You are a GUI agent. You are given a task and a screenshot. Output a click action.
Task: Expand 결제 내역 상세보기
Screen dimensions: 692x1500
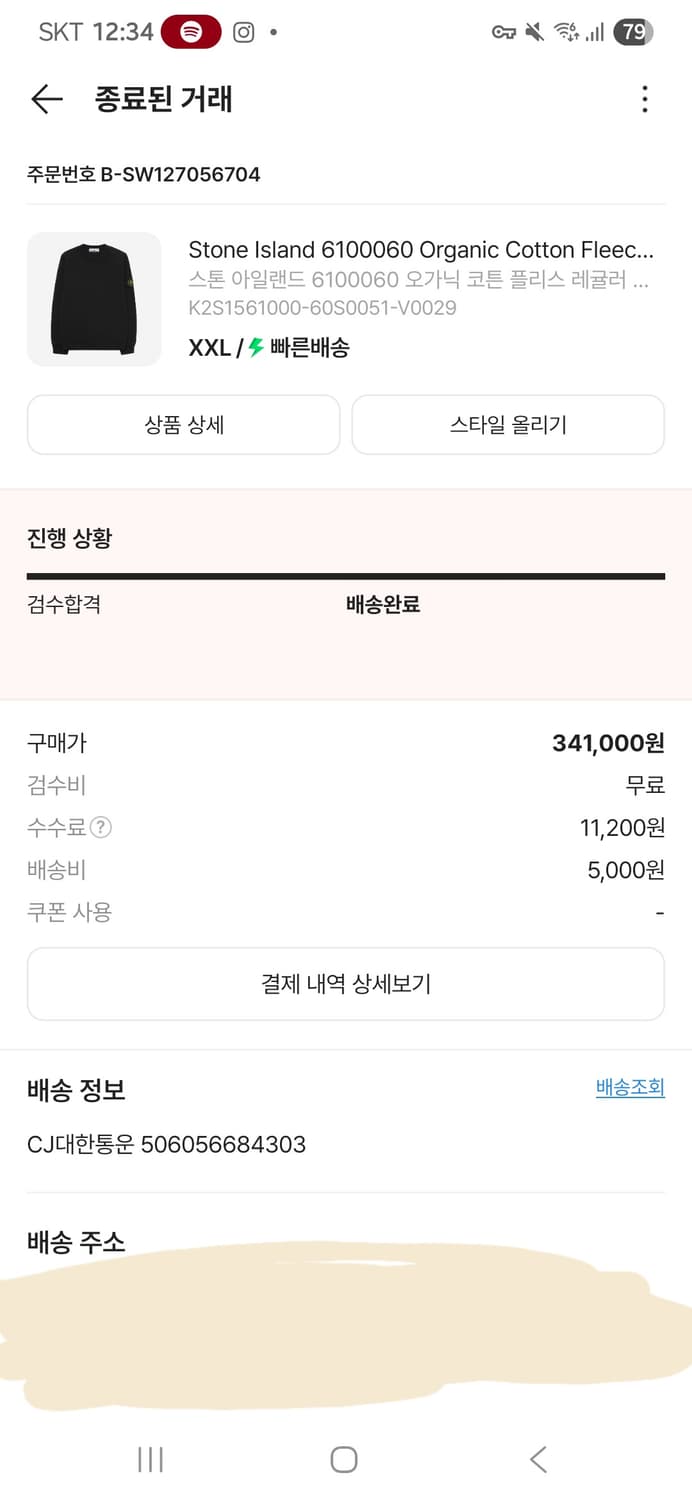pyautogui.click(x=345, y=984)
